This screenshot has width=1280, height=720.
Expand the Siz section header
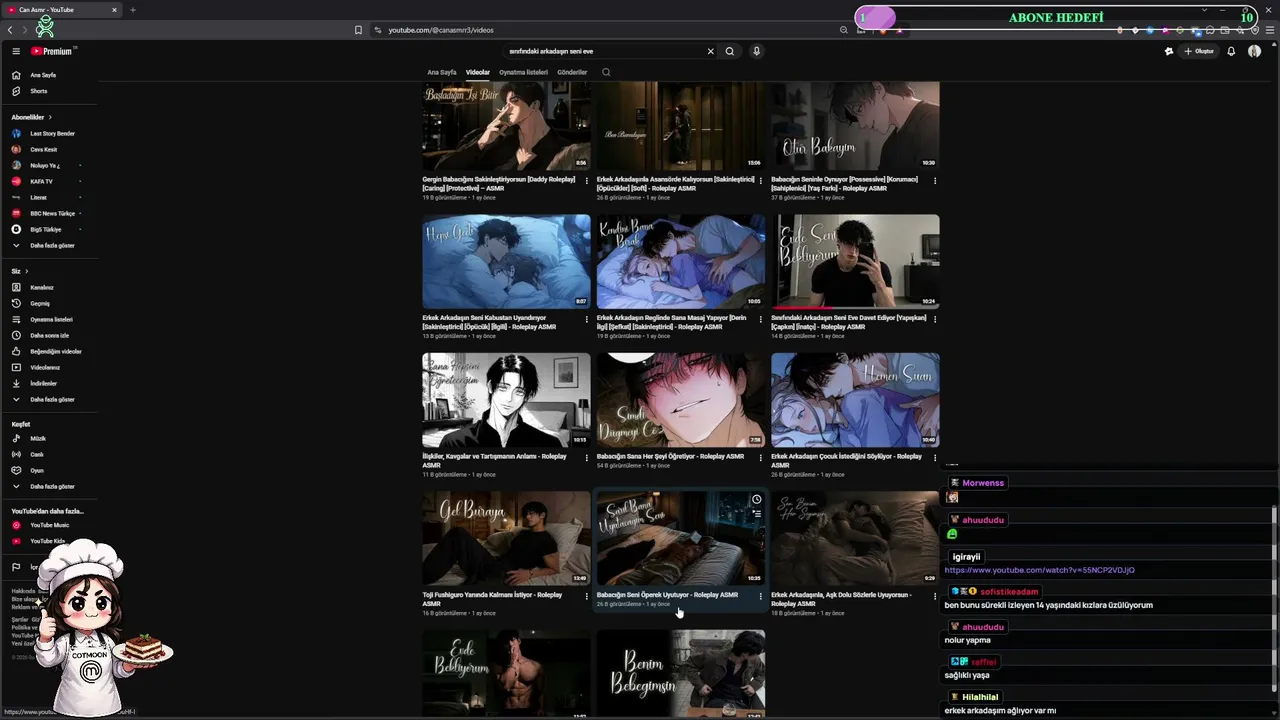pyautogui.click(x=20, y=271)
